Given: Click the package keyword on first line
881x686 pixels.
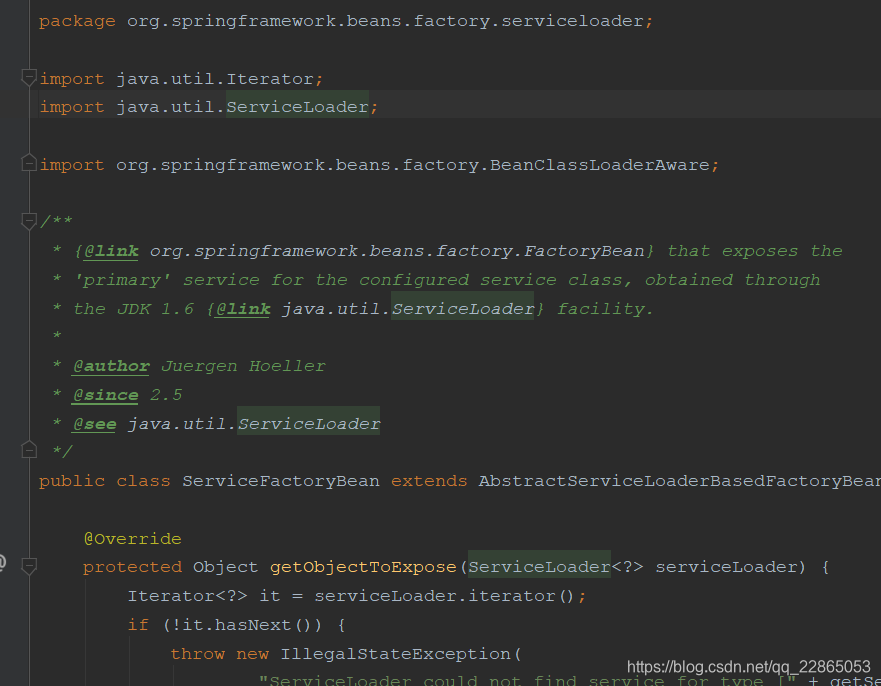Looking at the screenshot, I should tap(77, 21).
